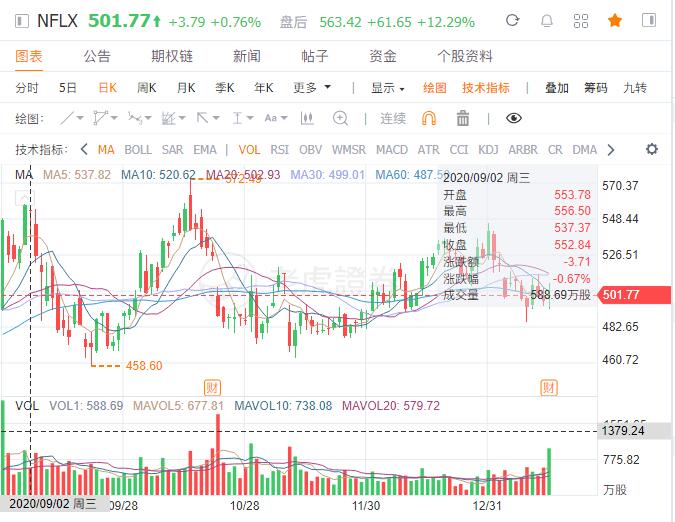
Task: Select the 周K chart period
Action: [x=146, y=88]
